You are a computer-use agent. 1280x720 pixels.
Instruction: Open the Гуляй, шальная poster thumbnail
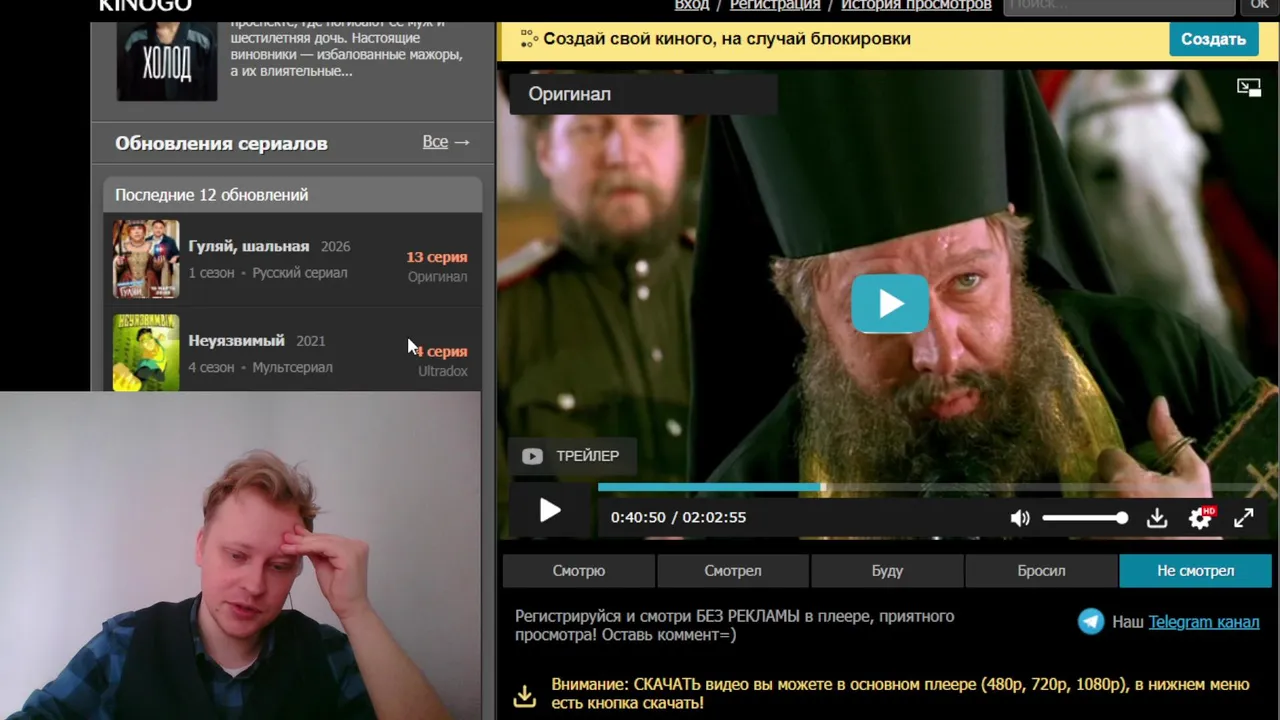146,259
